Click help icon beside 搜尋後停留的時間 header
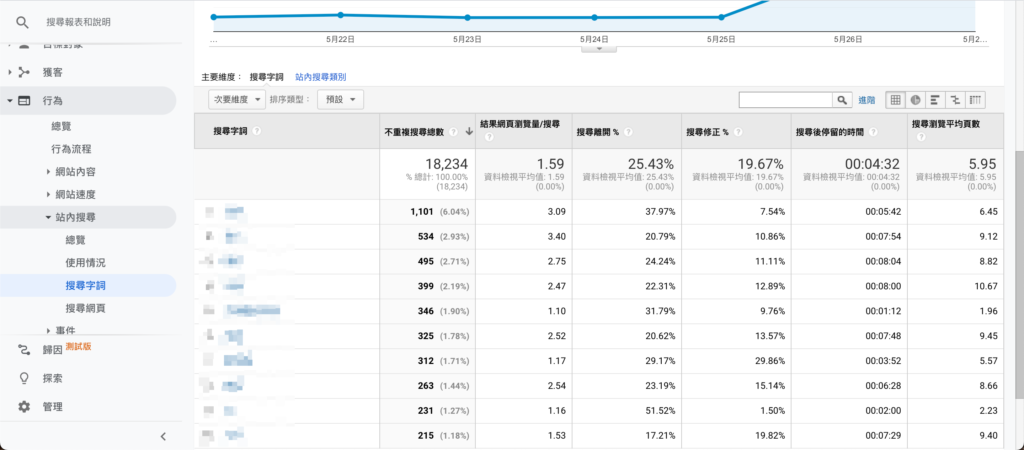Viewport: 1024px width, 450px height. (873, 132)
